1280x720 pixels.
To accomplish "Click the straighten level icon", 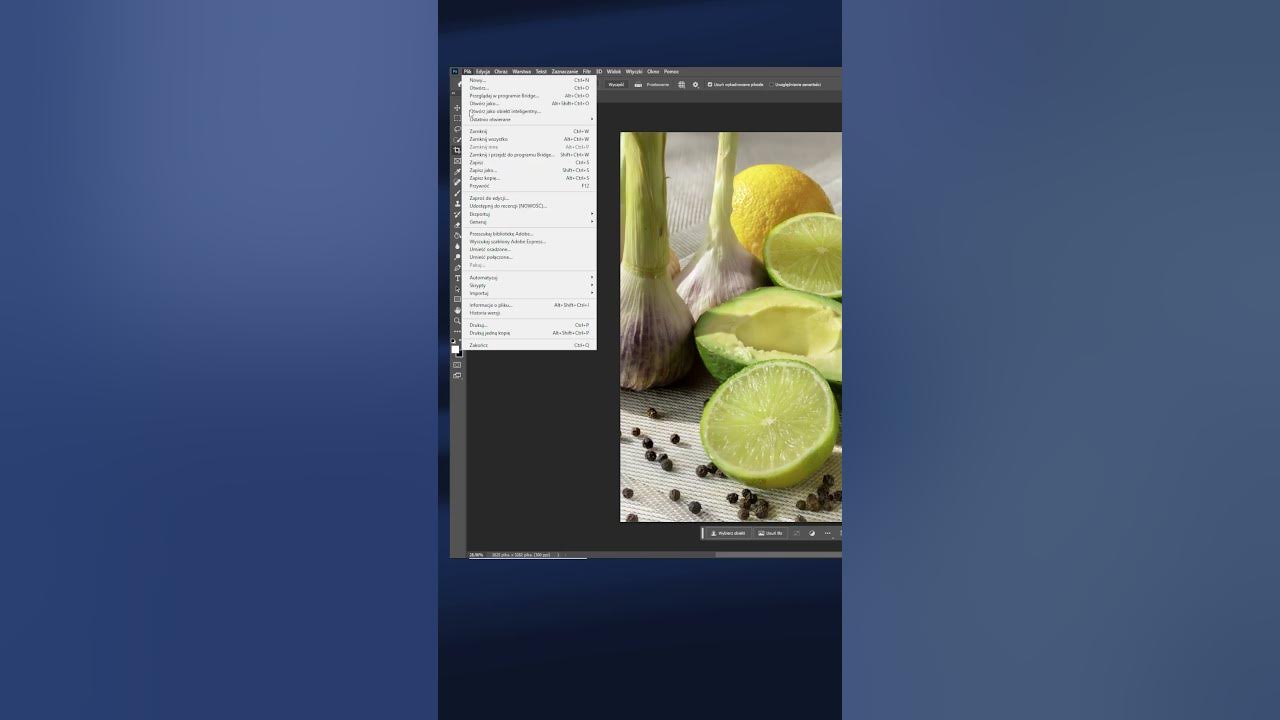I will [x=638, y=85].
